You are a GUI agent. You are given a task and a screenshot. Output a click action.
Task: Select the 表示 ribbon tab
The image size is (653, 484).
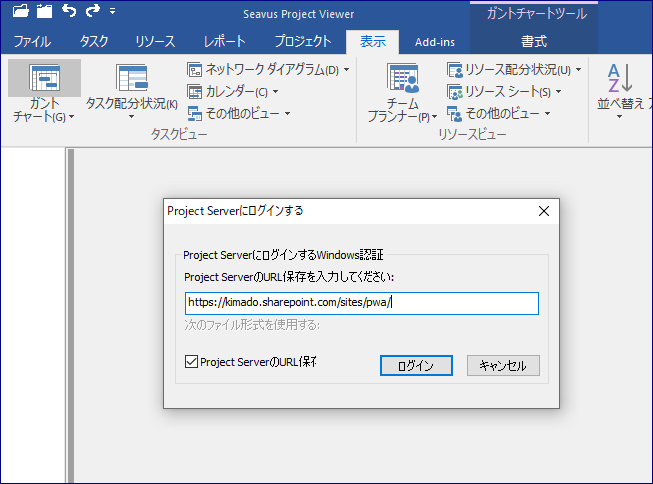(x=373, y=42)
